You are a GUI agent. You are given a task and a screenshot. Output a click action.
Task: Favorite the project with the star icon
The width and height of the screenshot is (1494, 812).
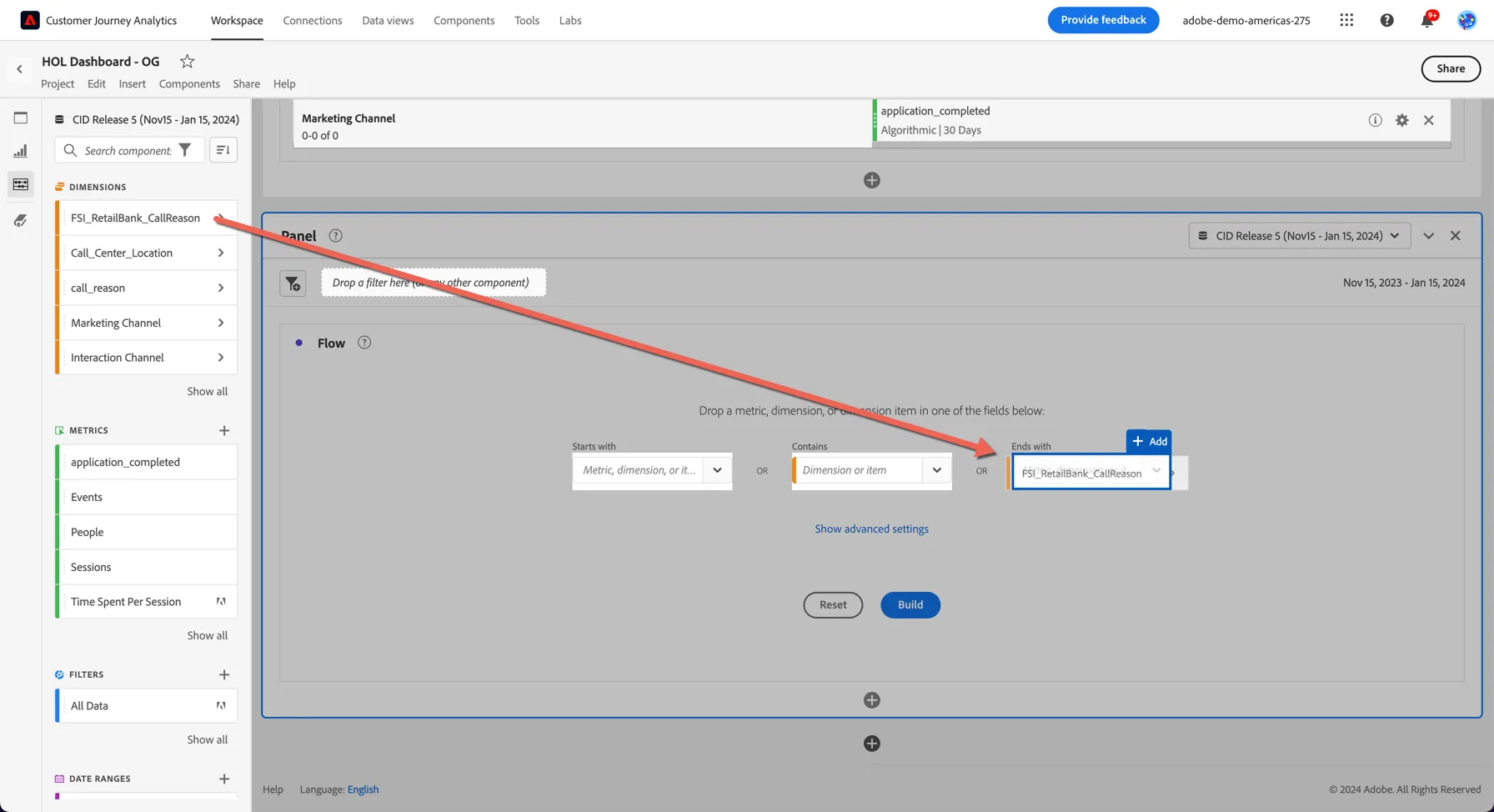pos(187,61)
